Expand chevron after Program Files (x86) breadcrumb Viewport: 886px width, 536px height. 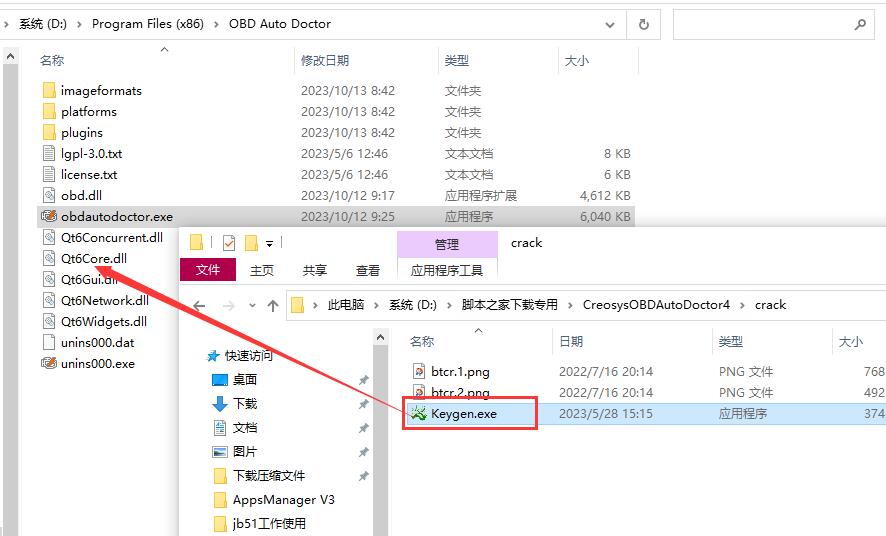[216, 24]
